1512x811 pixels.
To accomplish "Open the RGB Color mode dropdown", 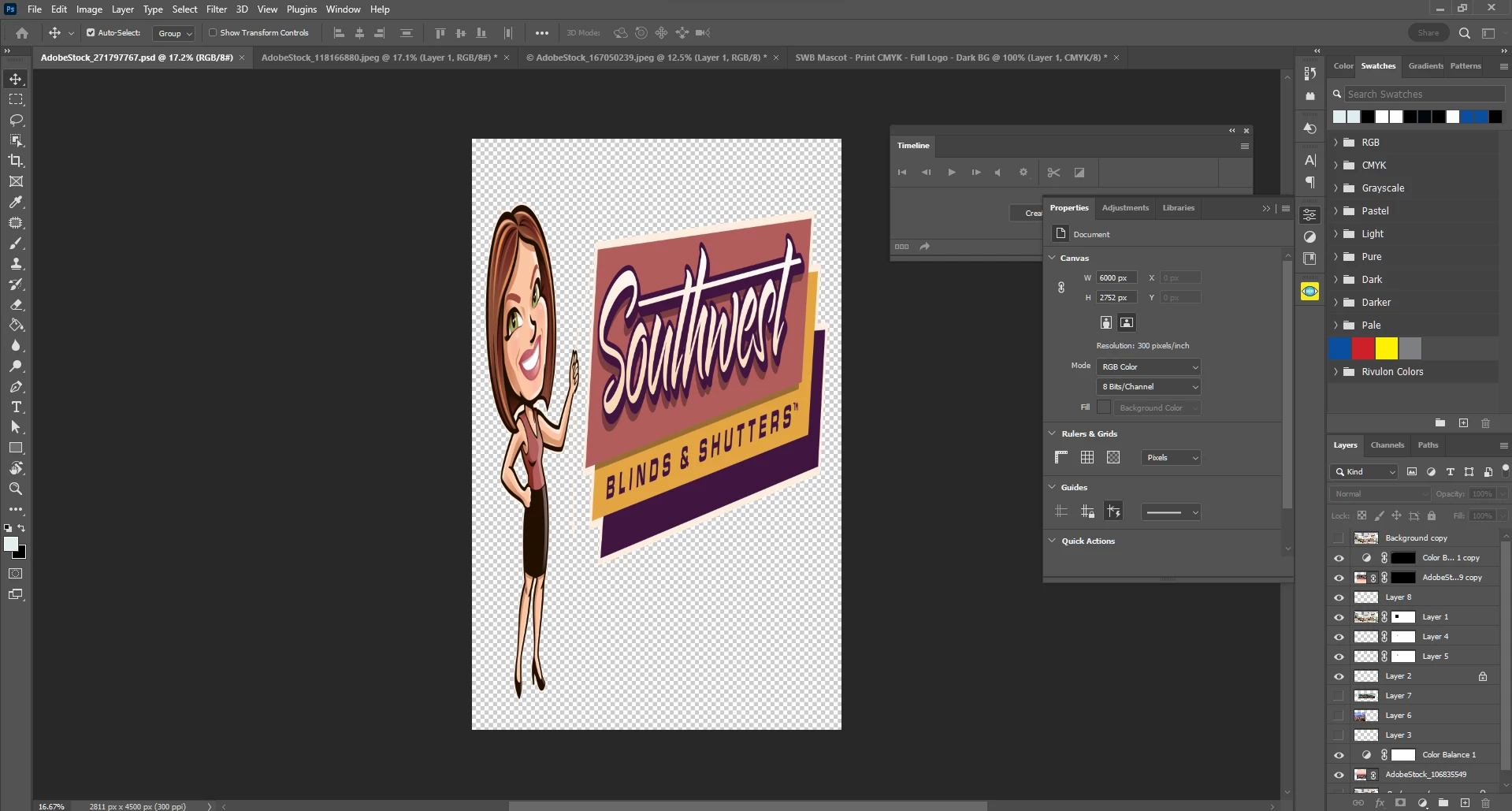I will pos(1149,367).
